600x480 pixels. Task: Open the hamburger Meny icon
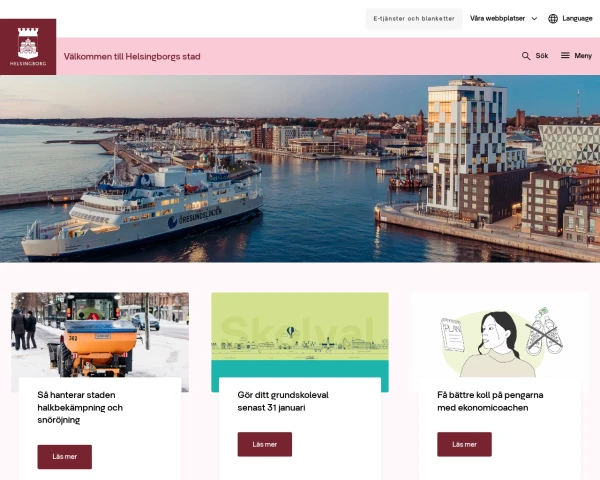tap(565, 56)
